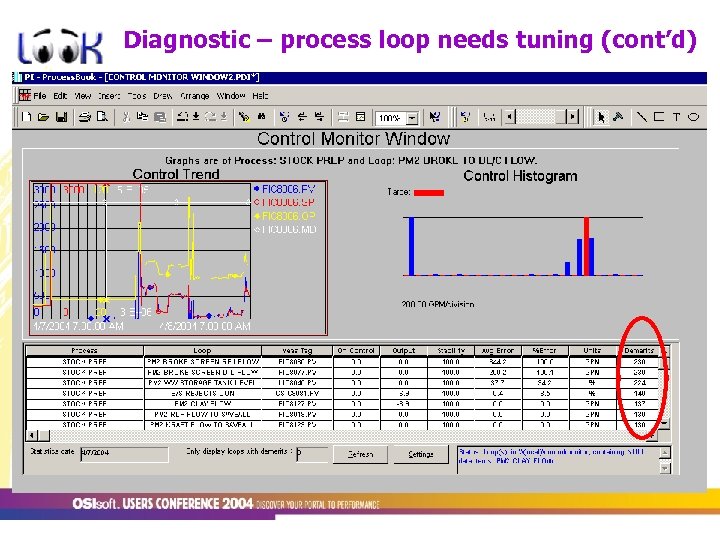
Task: Click the Print Preview icon
Action: pos(102,117)
